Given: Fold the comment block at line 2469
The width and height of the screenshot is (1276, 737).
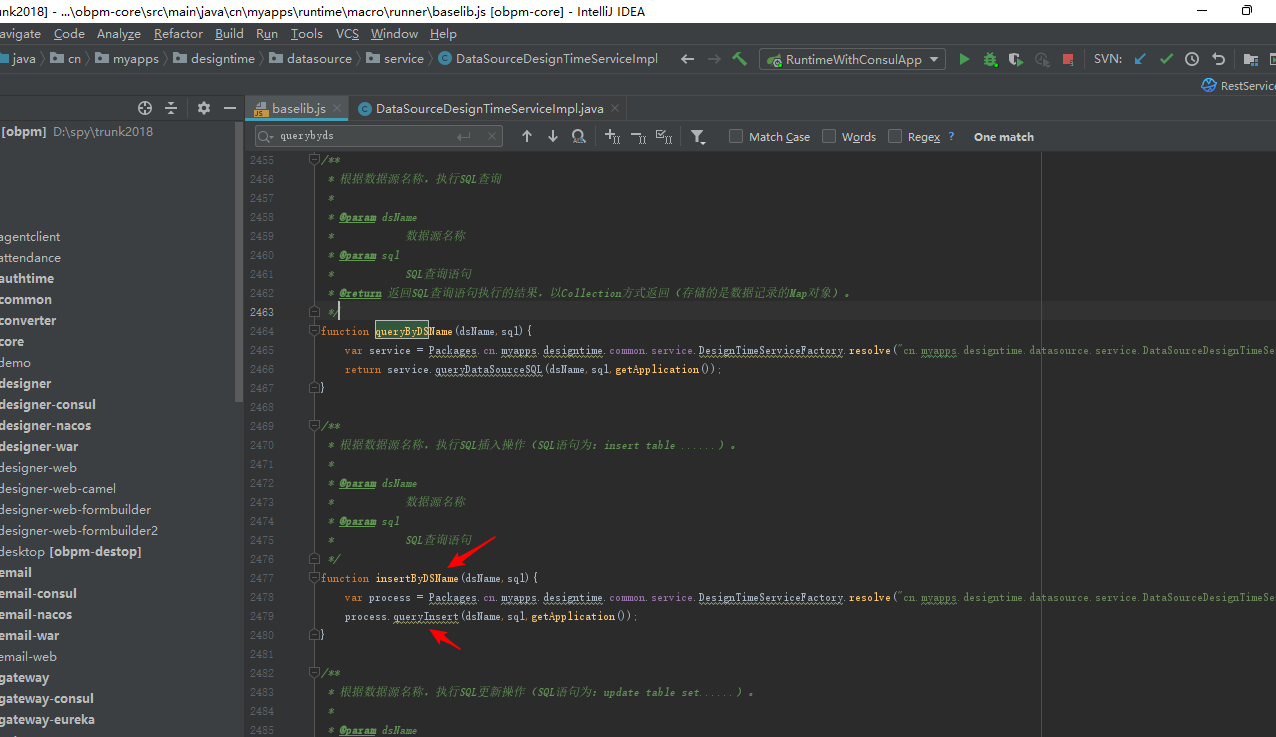Looking at the screenshot, I should pyautogui.click(x=314, y=426).
